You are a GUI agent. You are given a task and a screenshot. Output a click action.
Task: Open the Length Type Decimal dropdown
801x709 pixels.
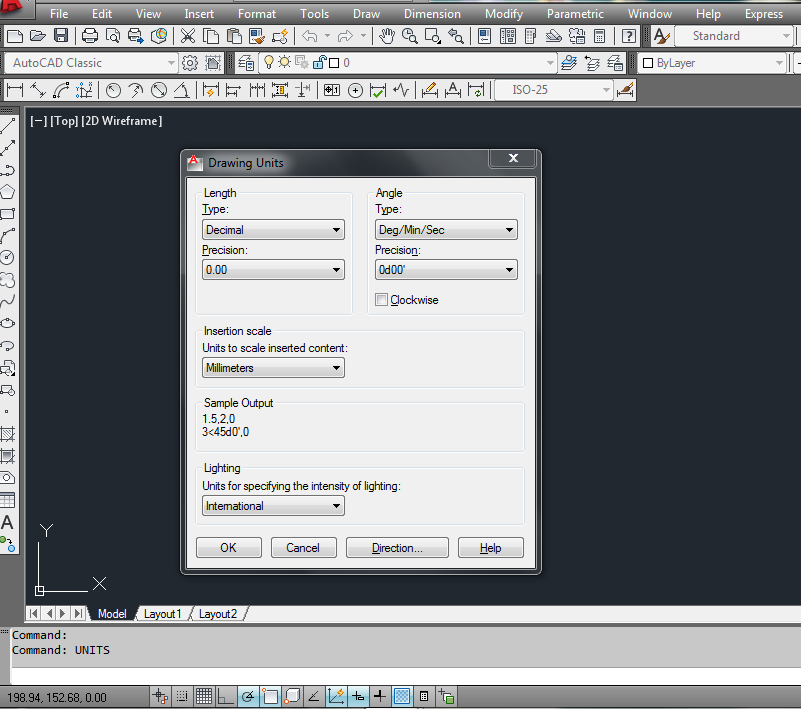(273, 230)
